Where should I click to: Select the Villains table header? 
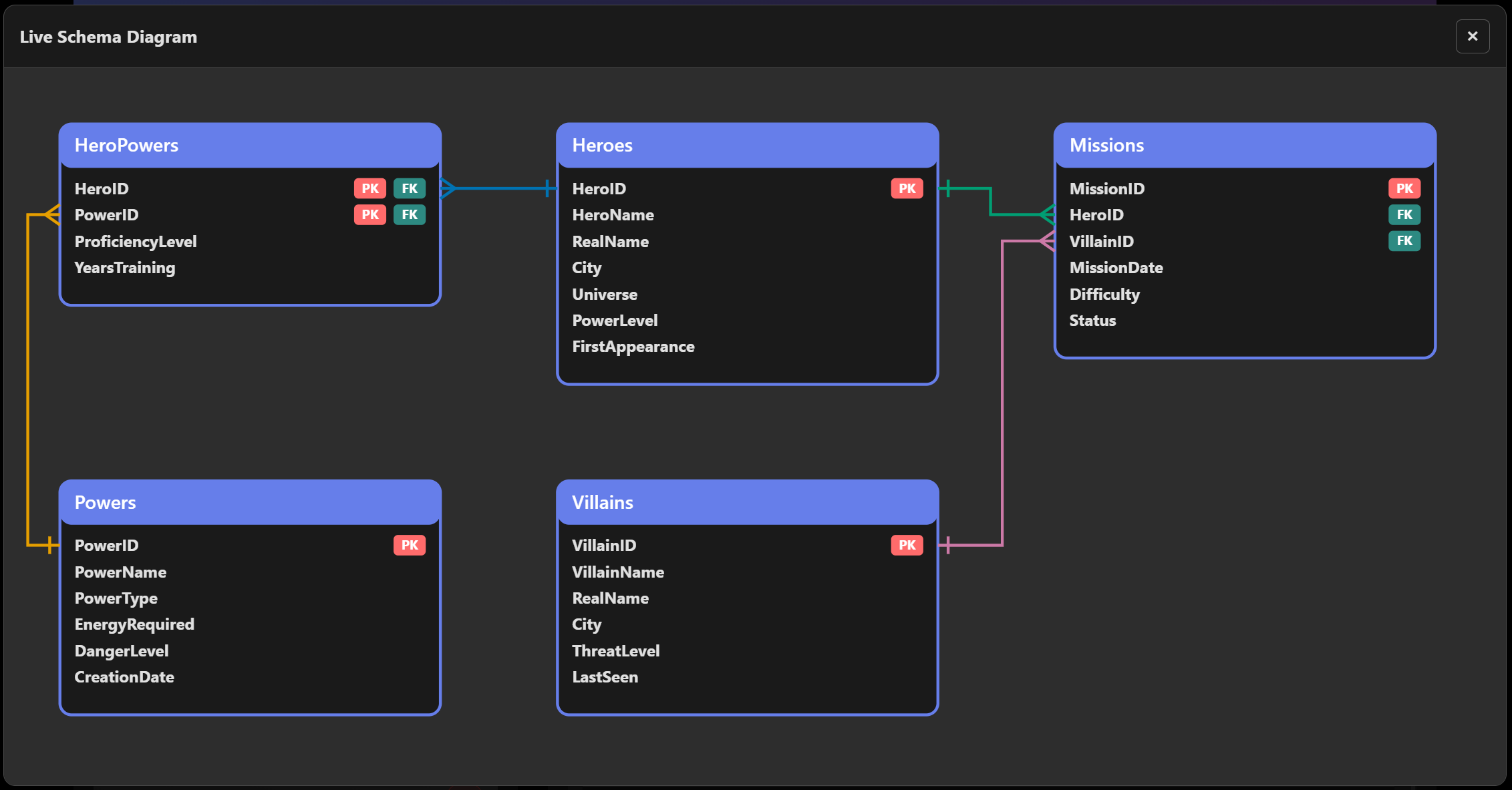click(747, 502)
